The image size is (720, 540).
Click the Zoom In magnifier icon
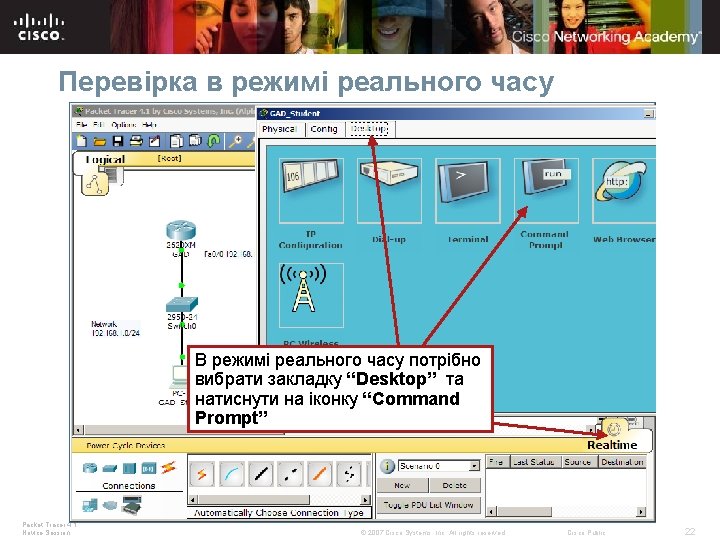(236, 141)
